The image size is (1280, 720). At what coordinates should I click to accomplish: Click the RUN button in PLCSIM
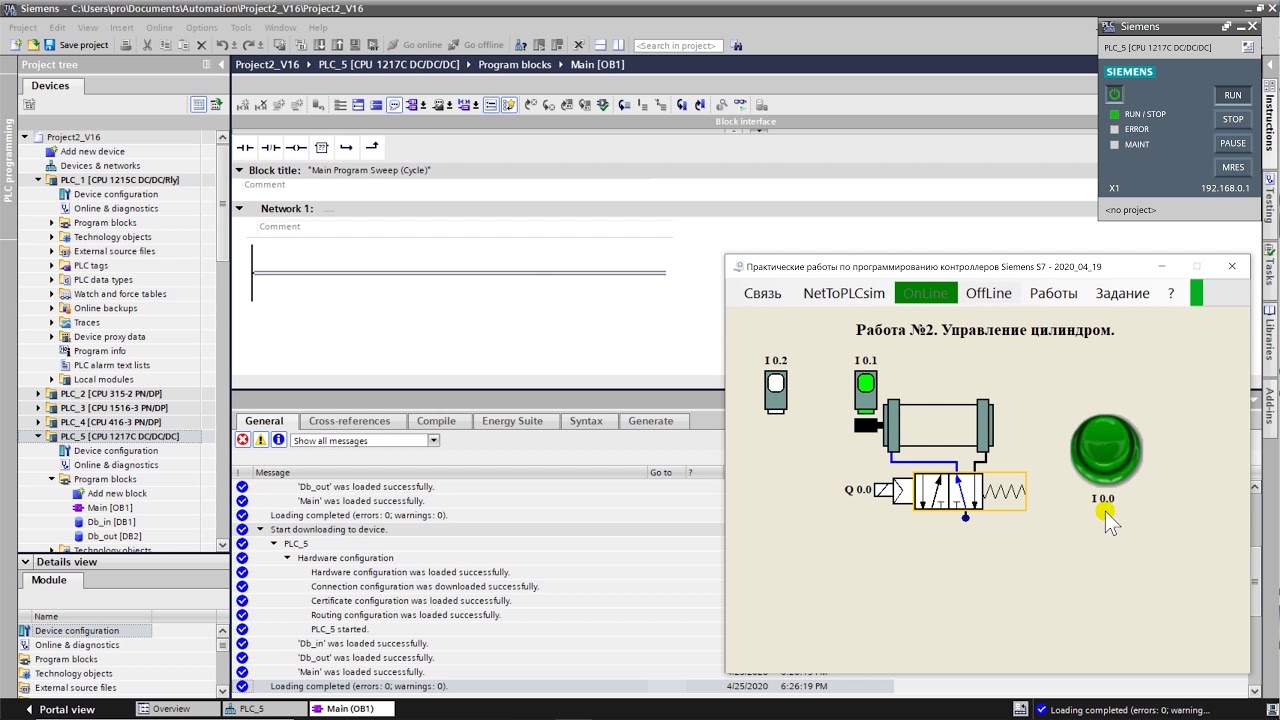point(1233,96)
